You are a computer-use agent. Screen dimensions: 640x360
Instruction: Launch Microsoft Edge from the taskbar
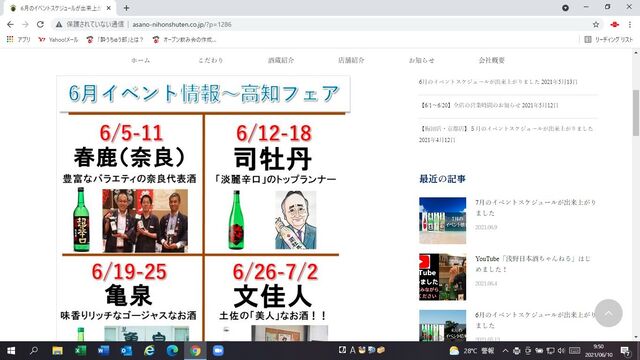[172, 351]
